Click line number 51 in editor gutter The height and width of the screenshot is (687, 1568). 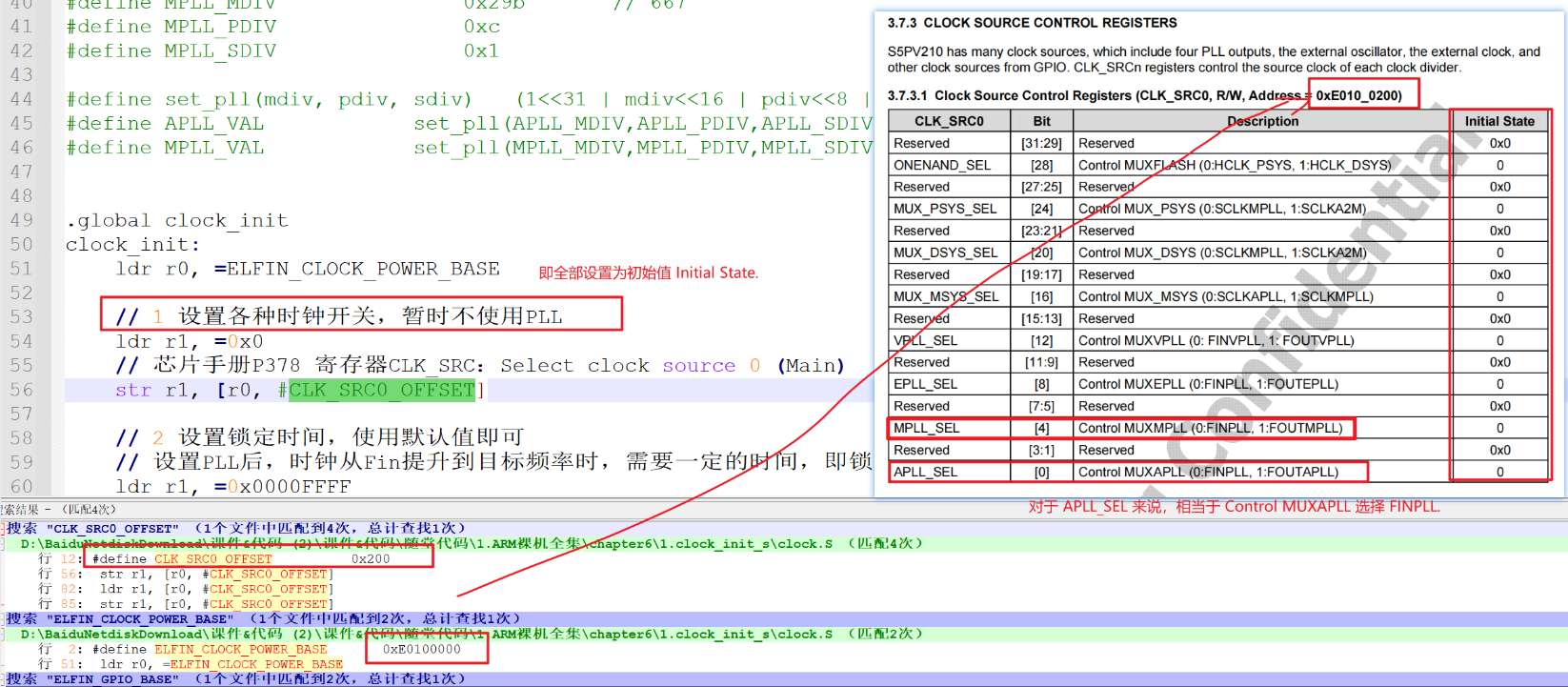point(21,269)
